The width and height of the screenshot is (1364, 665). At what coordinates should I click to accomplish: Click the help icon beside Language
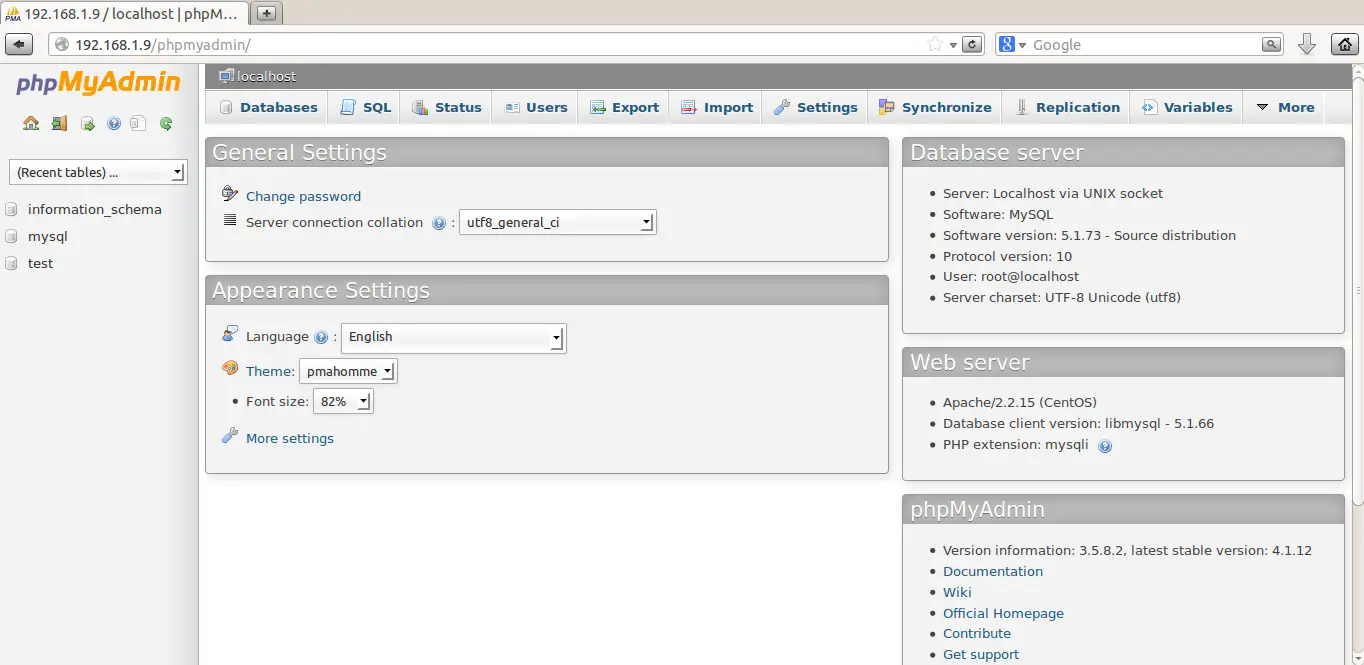321,338
